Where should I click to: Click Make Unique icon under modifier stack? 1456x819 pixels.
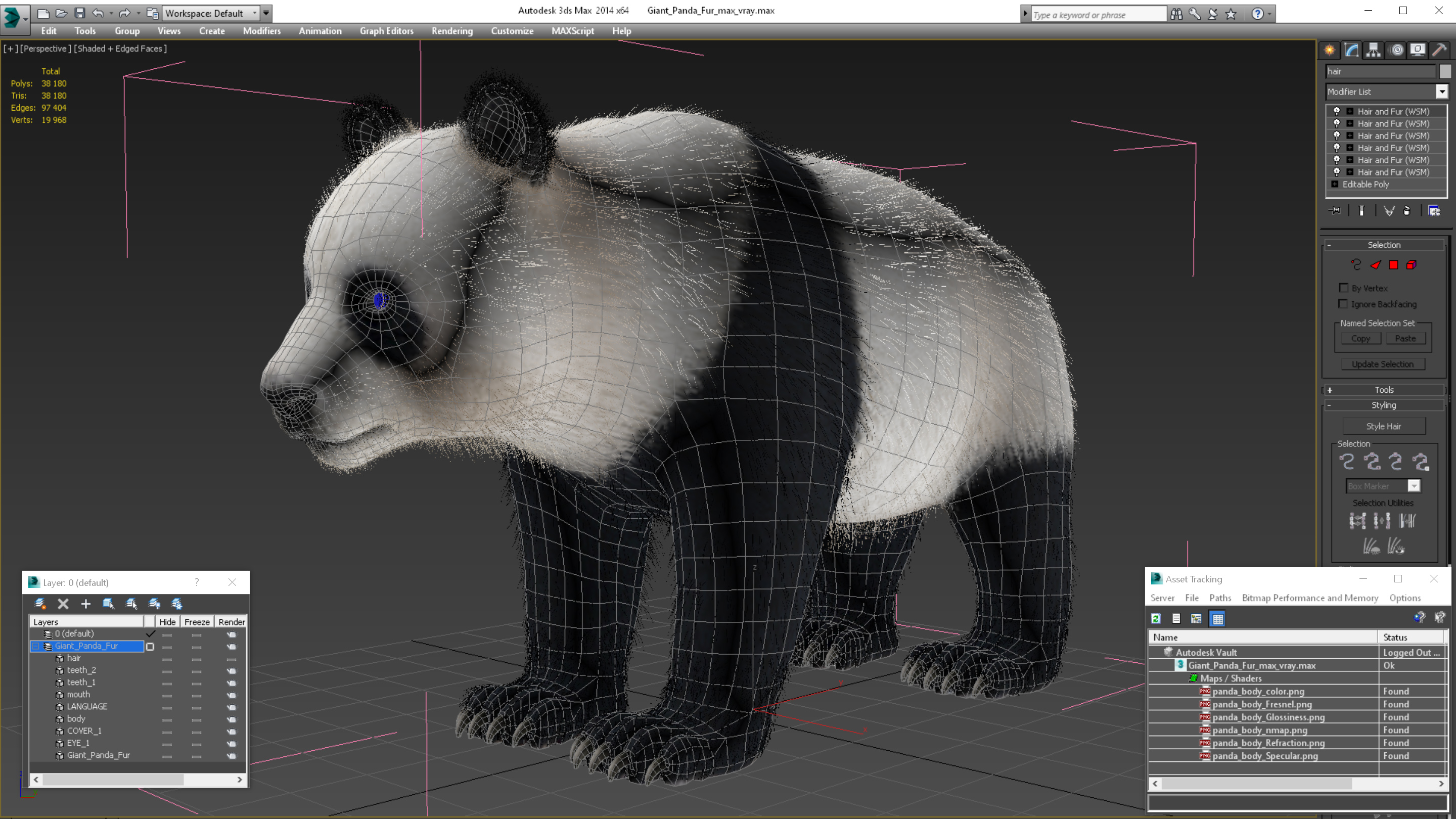click(x=1389, y=211)
